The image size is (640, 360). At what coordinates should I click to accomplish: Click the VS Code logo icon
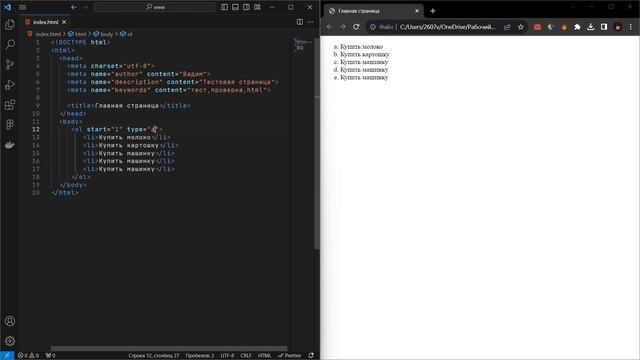coord(7,7)
